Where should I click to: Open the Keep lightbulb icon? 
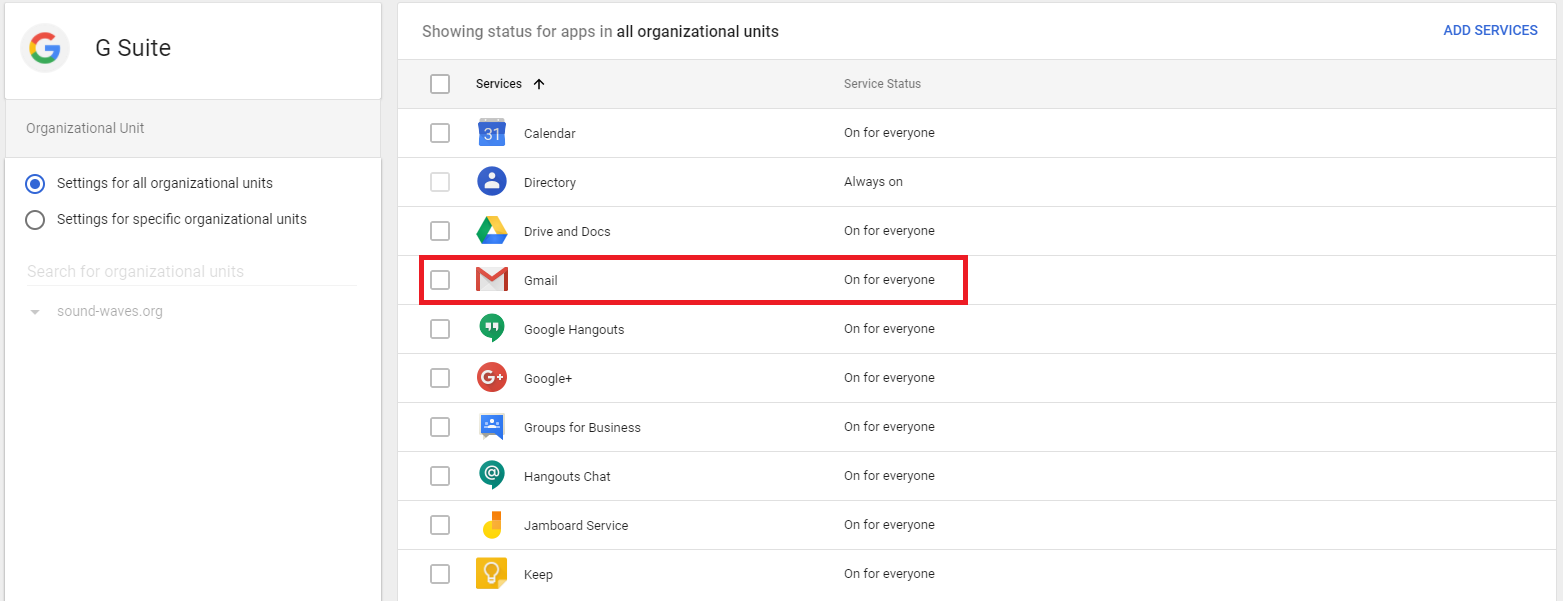[x=492, y=574]
